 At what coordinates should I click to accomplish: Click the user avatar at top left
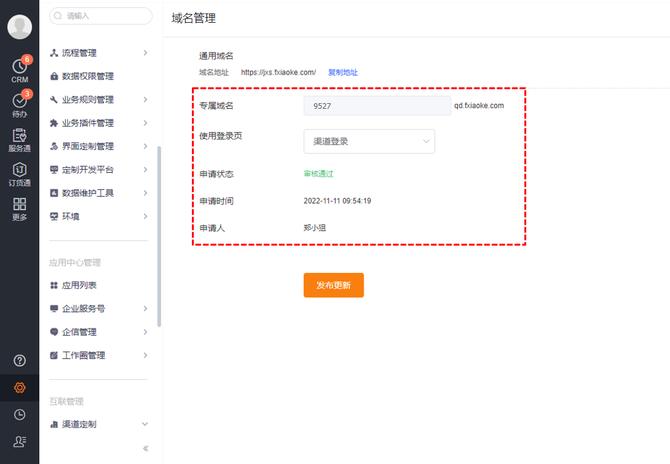19,27
